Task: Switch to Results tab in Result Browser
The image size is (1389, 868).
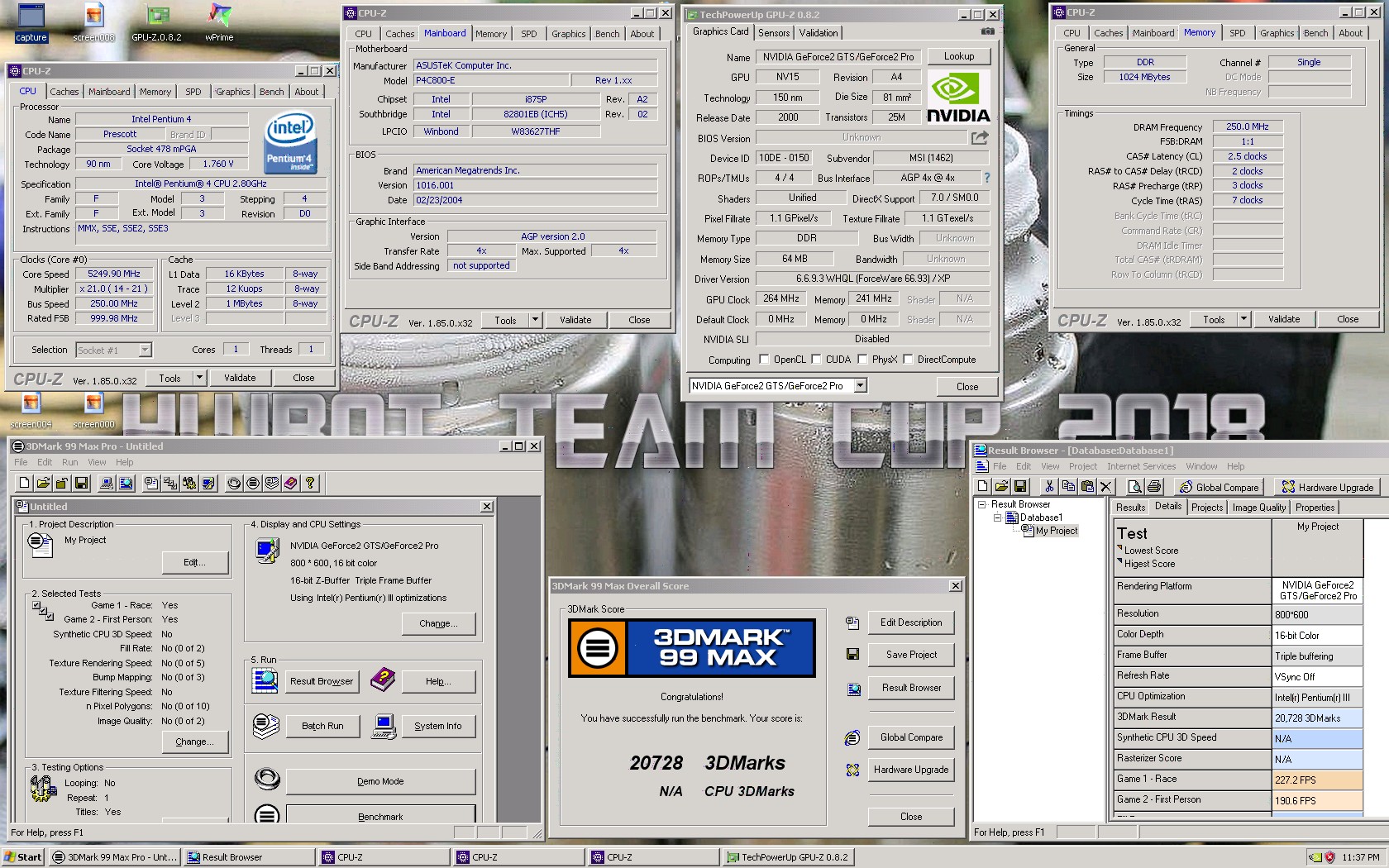Action: 1130,508
